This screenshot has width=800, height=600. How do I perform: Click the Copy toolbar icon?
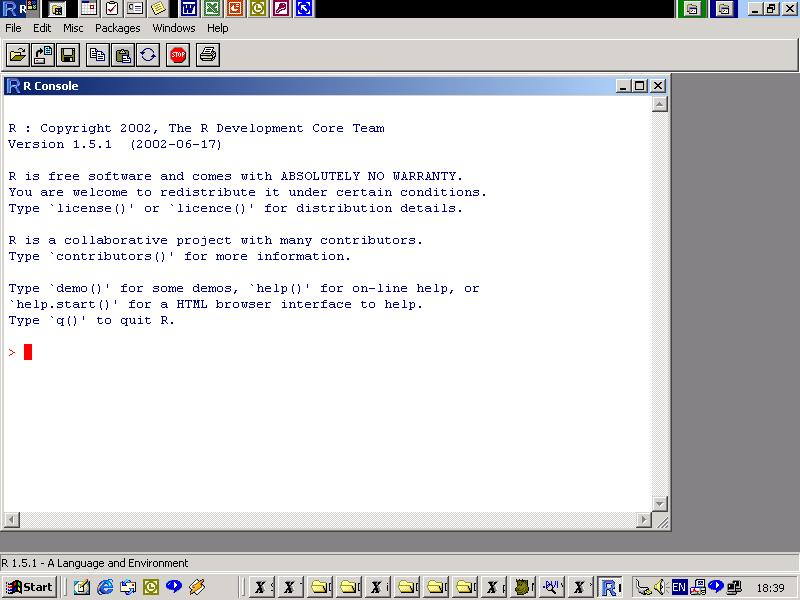click(x=97, y=55)
